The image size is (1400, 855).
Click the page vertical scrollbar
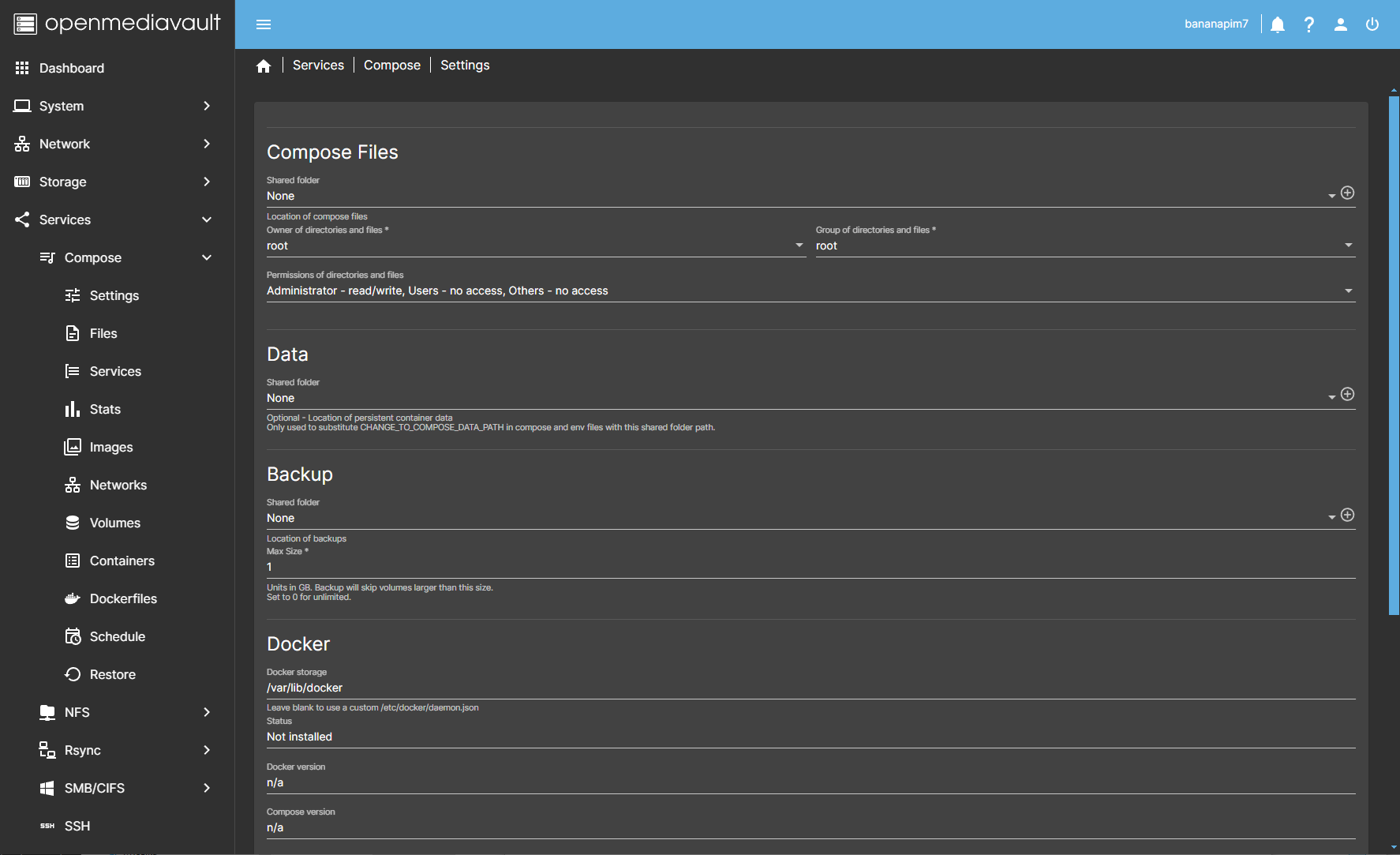coord(1394,355)
